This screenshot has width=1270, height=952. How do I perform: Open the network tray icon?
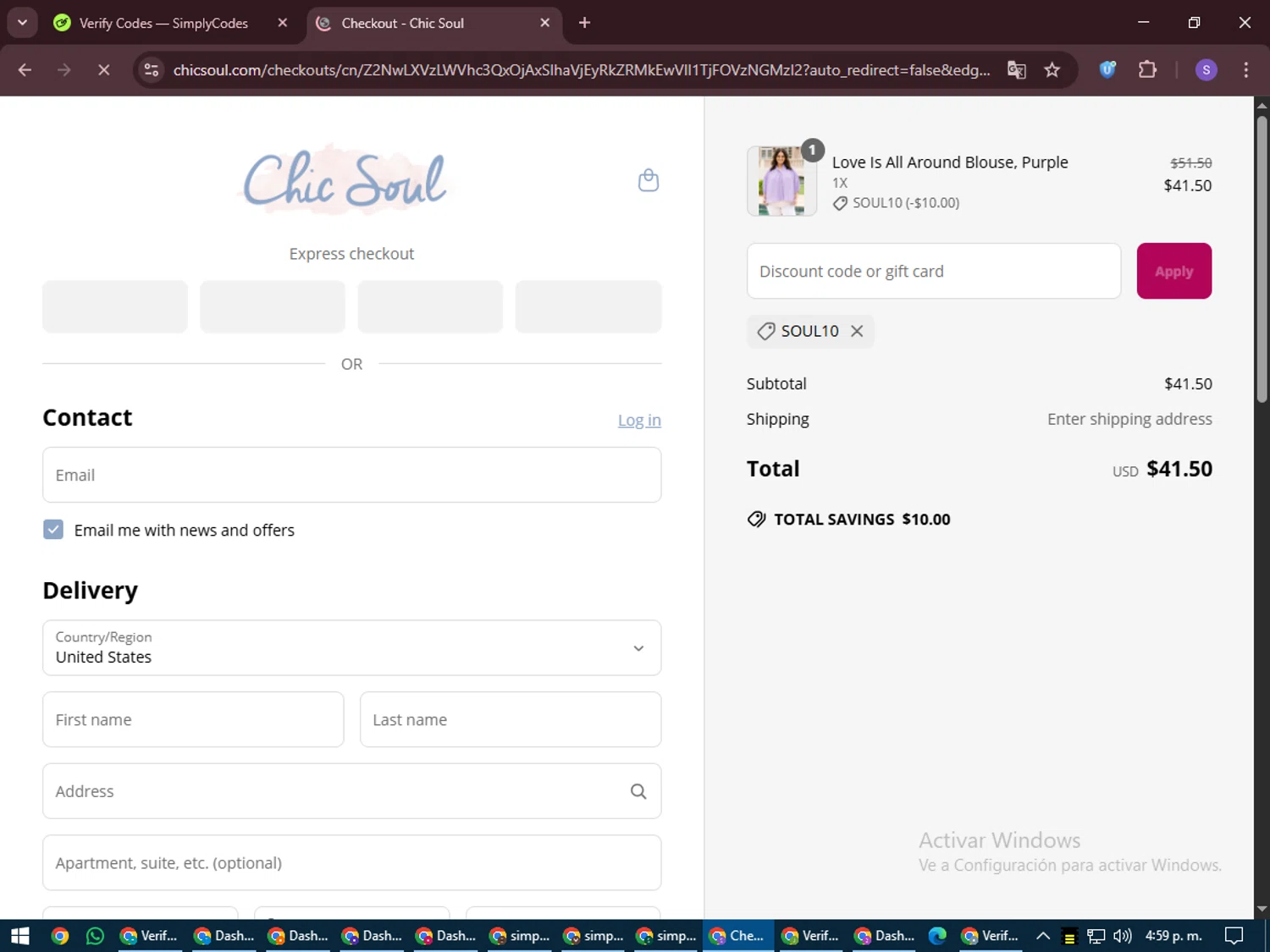point(1096,936)
